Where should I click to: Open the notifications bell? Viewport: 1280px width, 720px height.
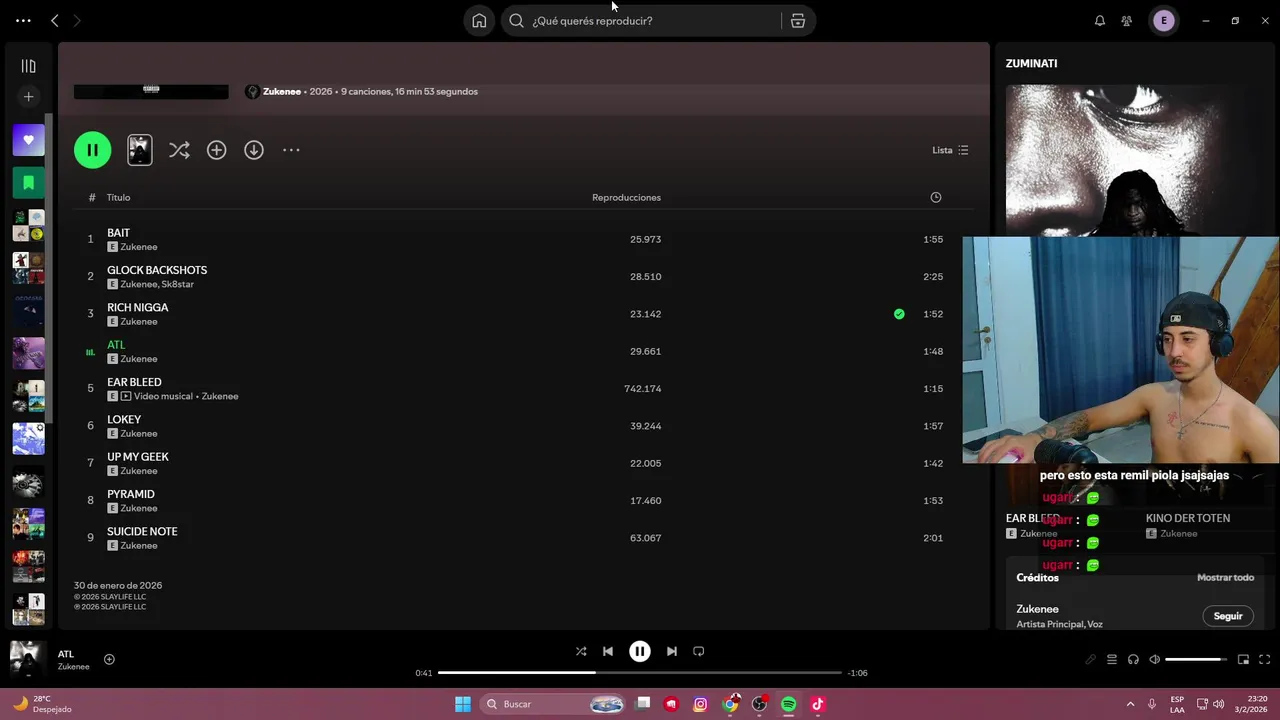coord(1100,21)
